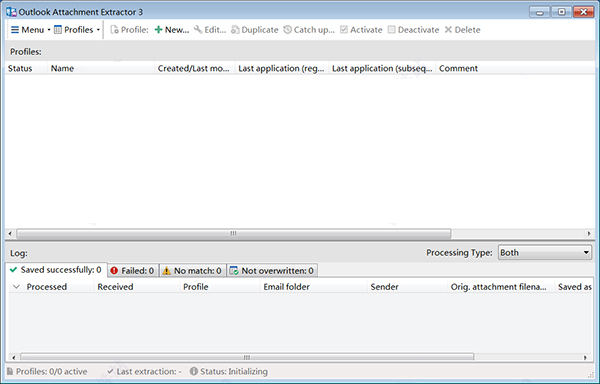600x384 pixels.
Task: Click the New... profile button
Action: point(172,30)
